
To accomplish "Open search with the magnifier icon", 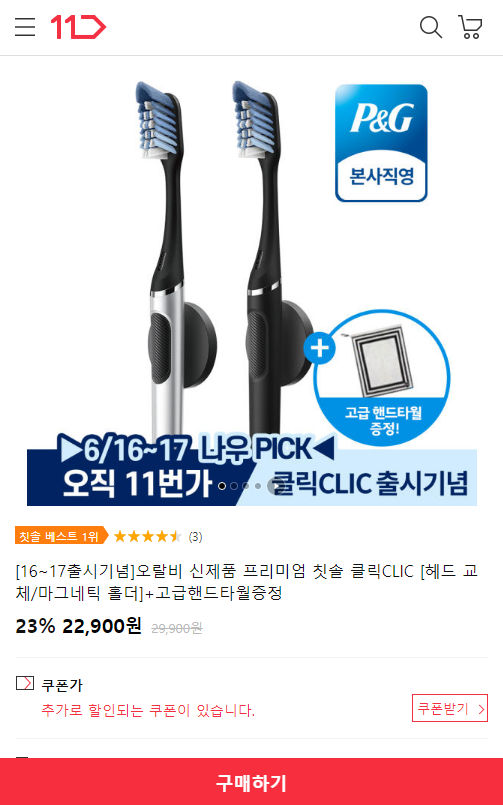I will pos(431,27).
